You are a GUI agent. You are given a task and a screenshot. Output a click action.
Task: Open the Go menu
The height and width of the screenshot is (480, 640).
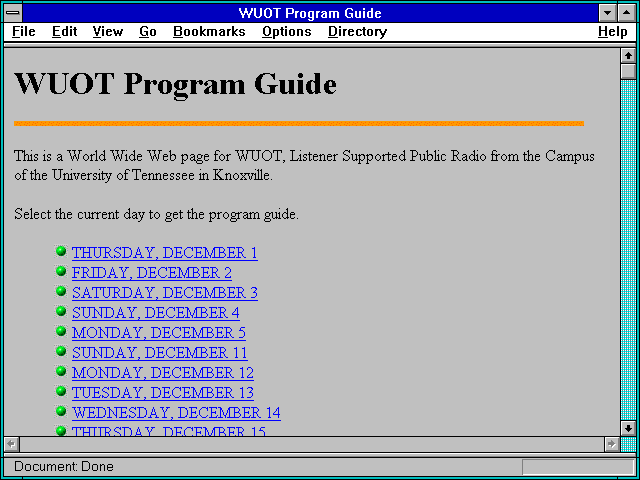[148, 32]
